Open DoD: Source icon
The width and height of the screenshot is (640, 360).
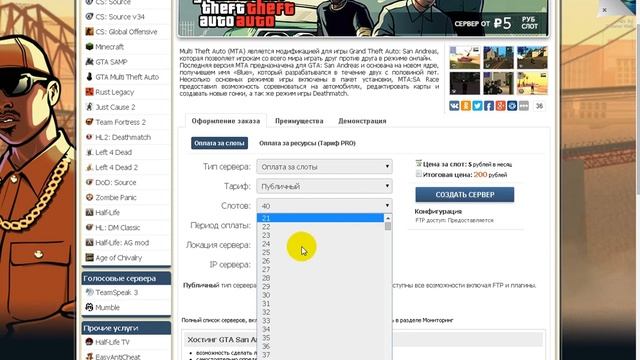tap(89, 182)
